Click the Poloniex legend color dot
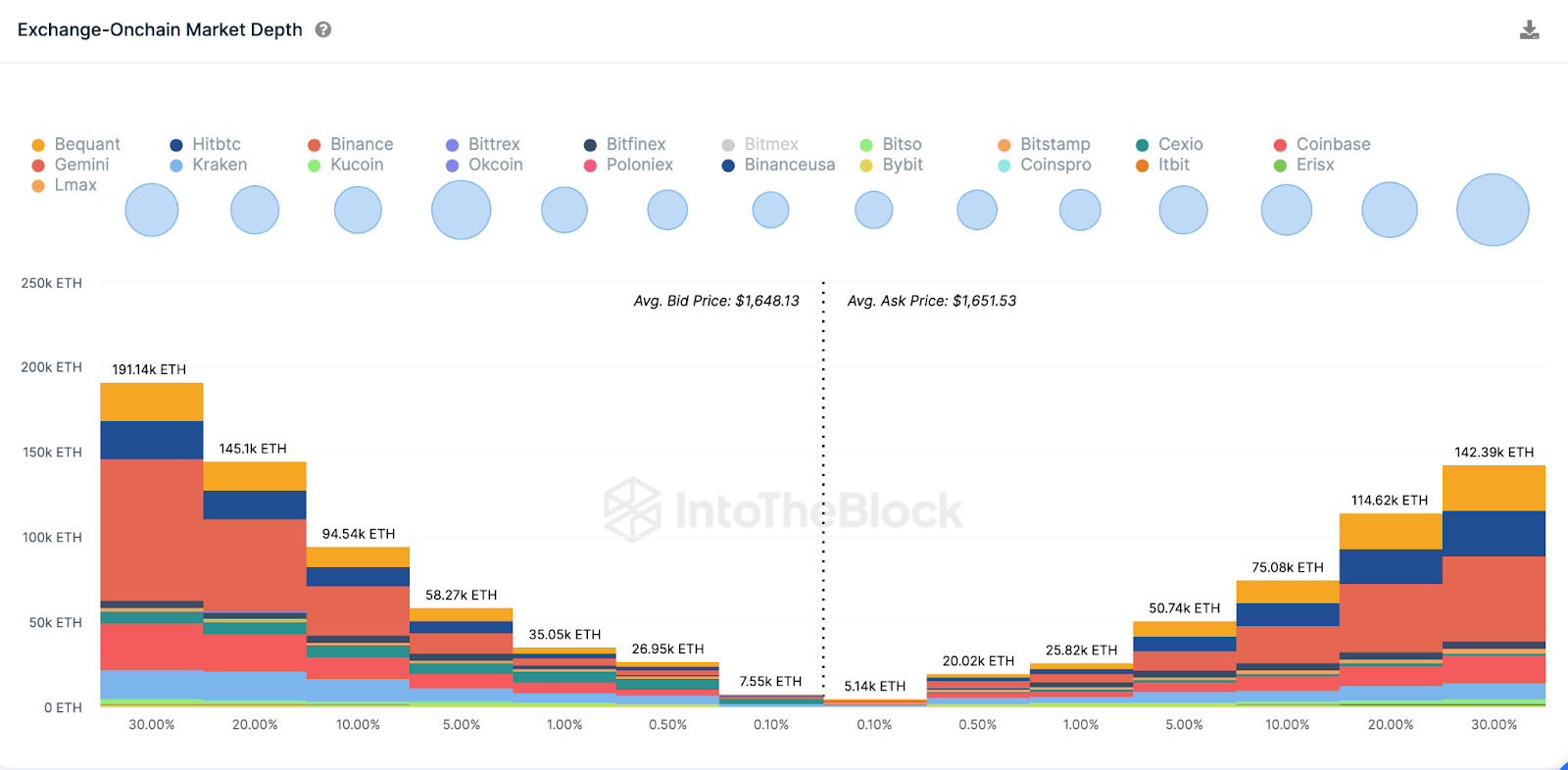1568x770 pixels. [588, 165]
